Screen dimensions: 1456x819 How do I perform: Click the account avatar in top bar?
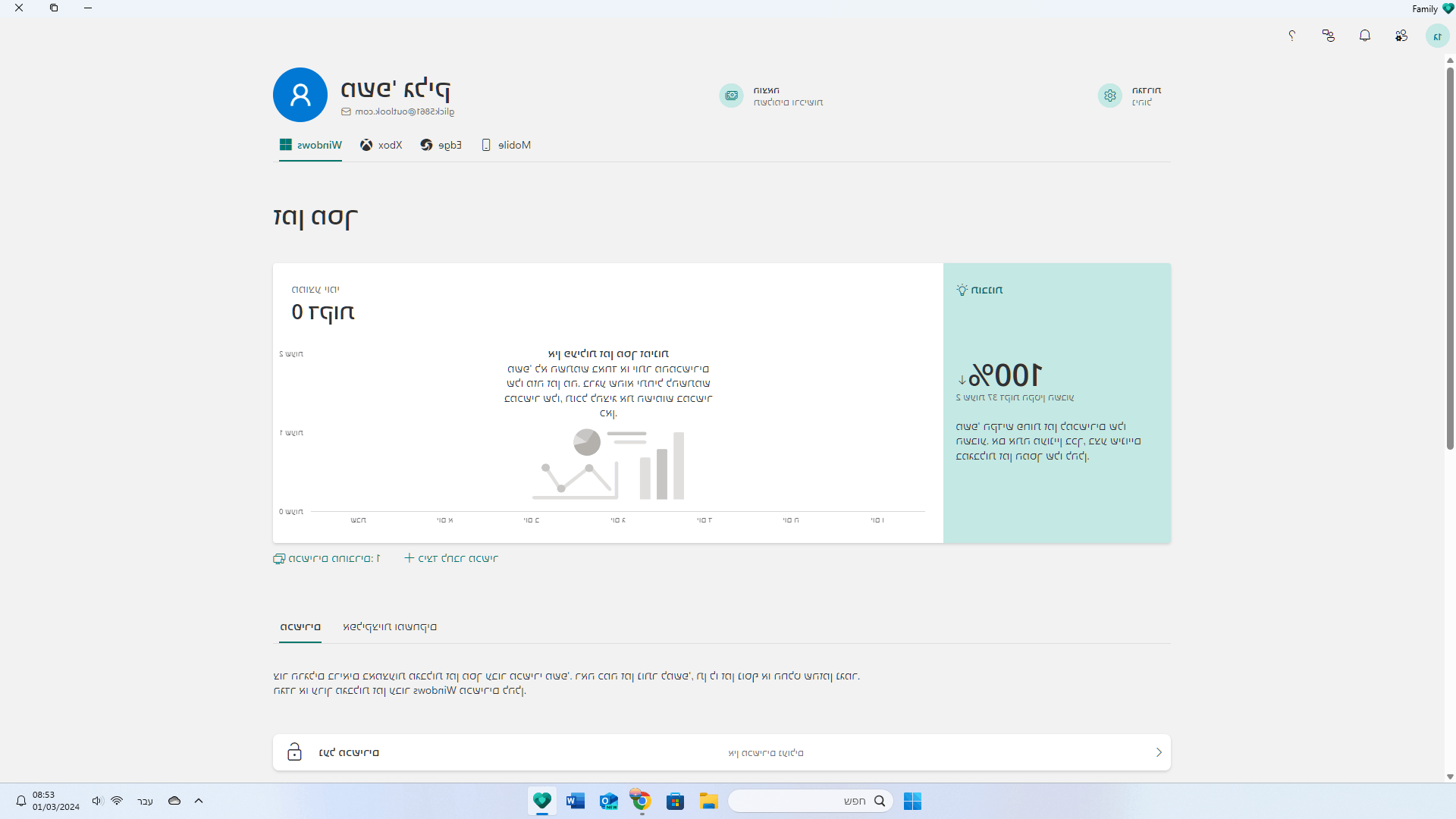1437,36
